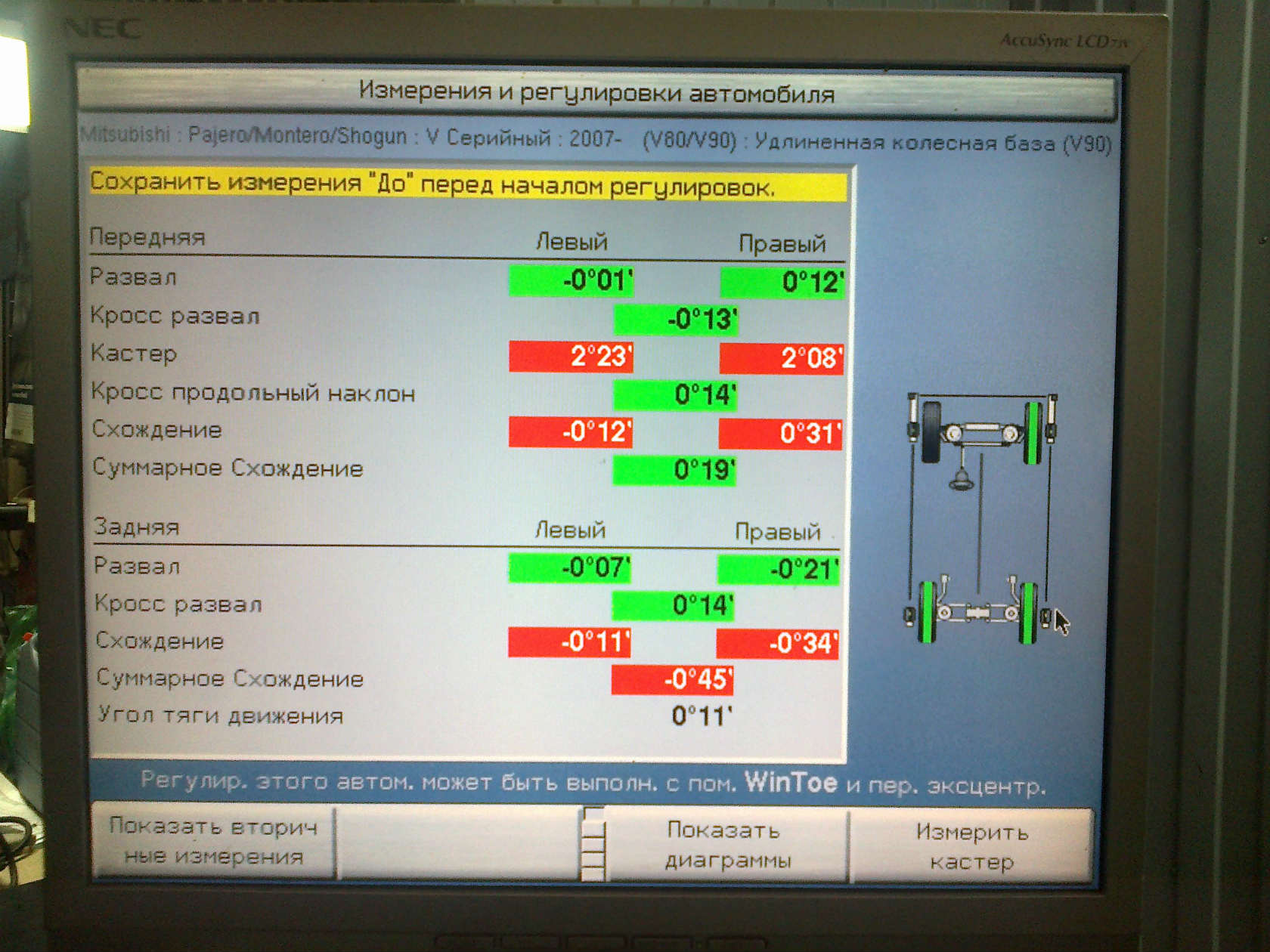Click the 'Кросс продольный наклон' row label
Image resolution: width=1270 pixels, height=952 pixels.
coord(253,393)
